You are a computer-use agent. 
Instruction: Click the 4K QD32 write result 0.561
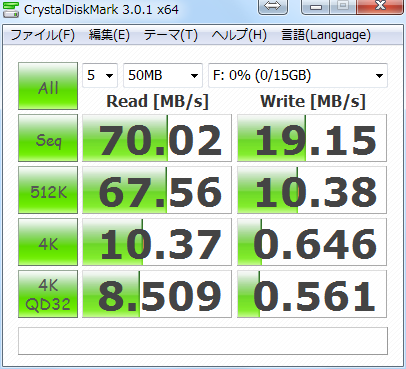312,294
